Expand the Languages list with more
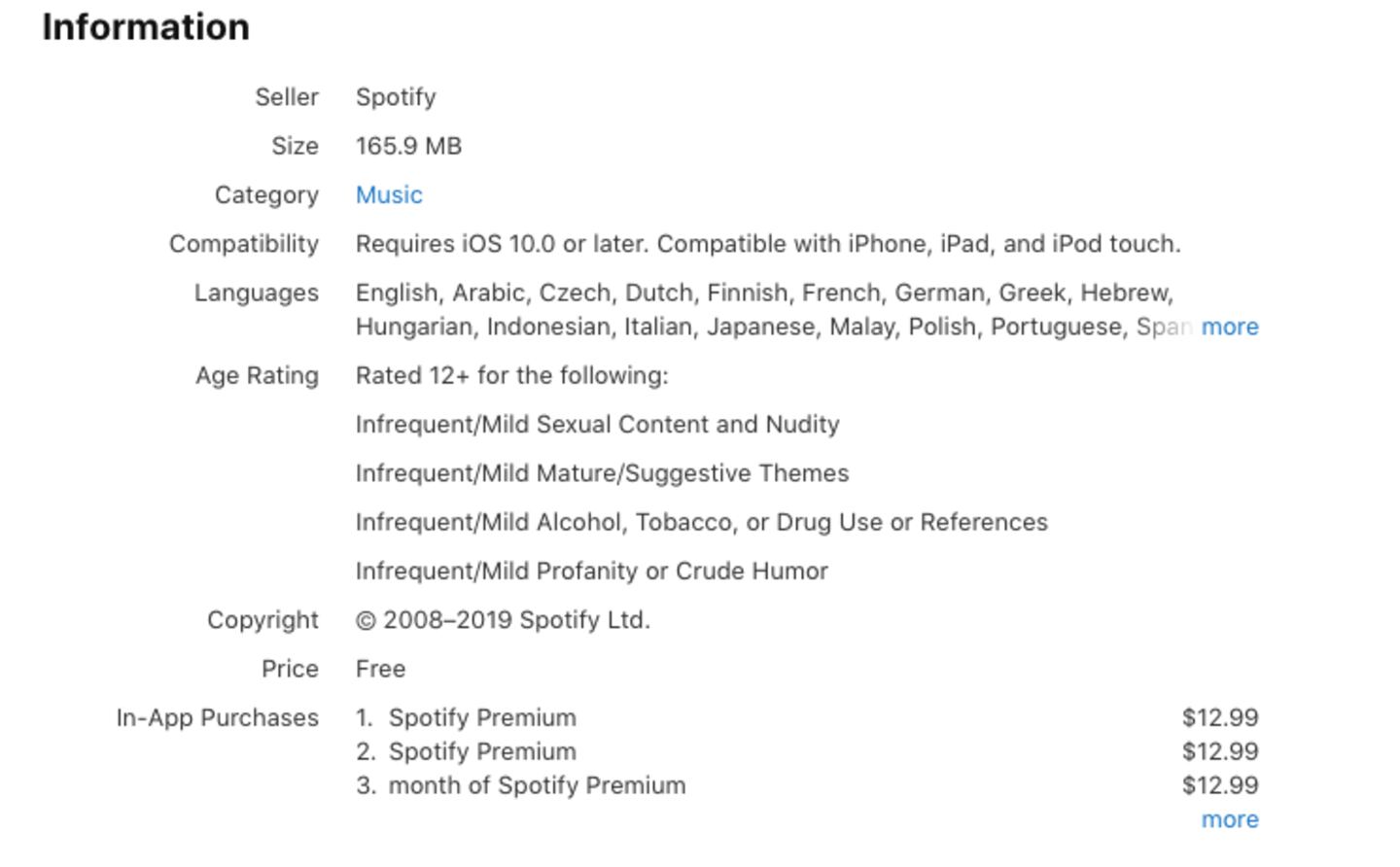Viewport: 1400px width, 867px height. pyautogui.click(x=1230, y=327)
